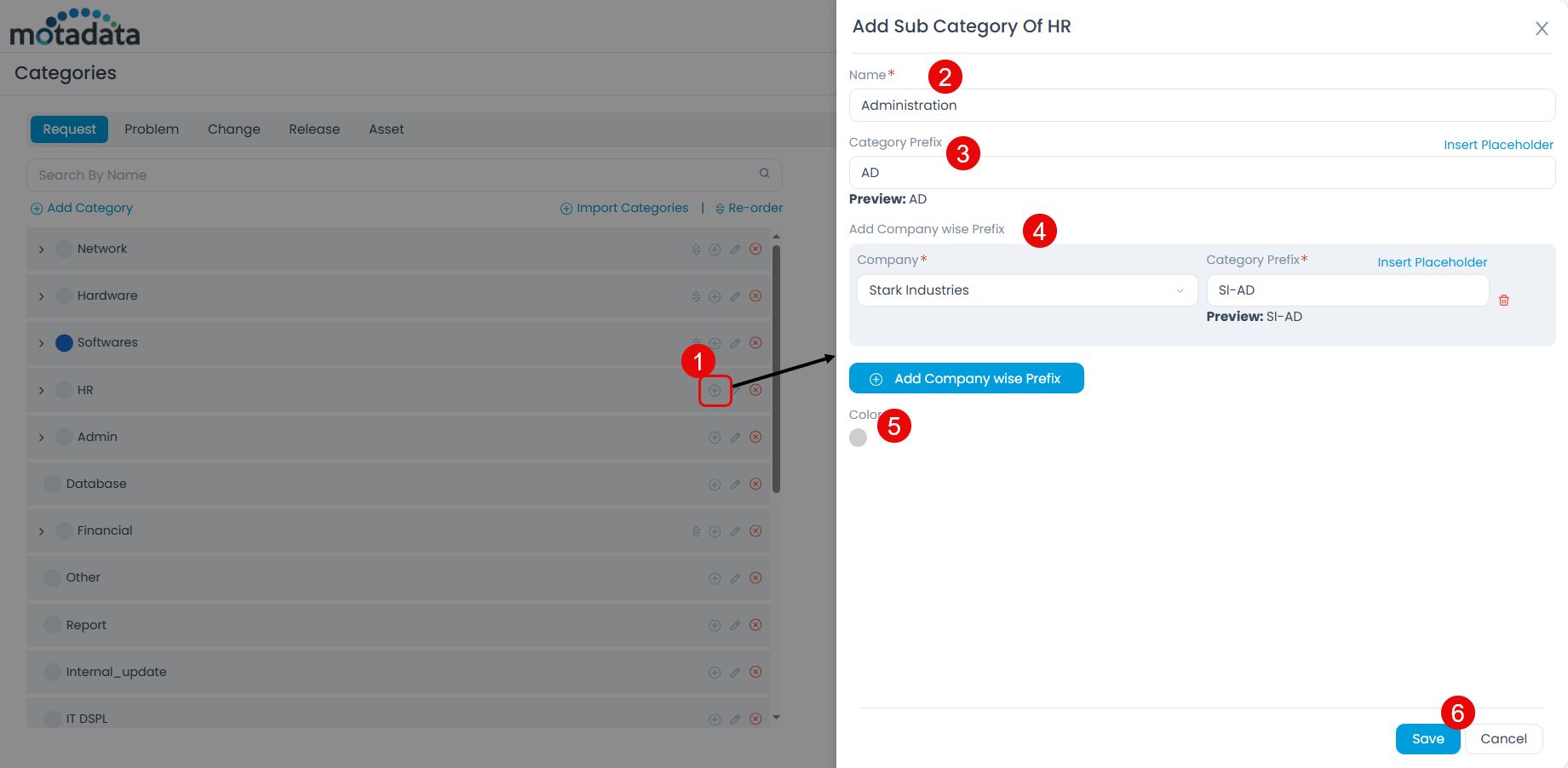The width and height of the screenshot is (1568, 768).
Task: Switch to the Problem tab
Action: (x=152, y=129)
